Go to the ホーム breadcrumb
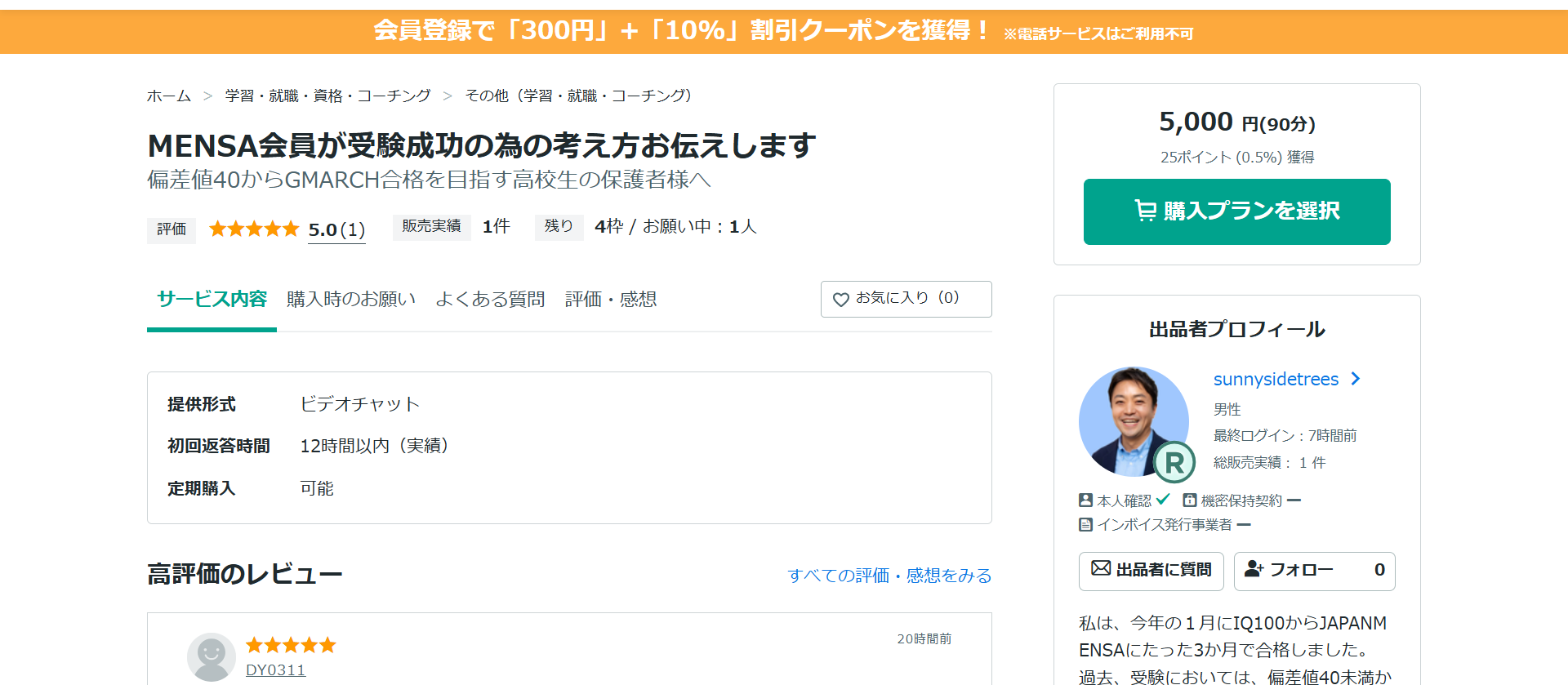The width and height of the screenshot is (1568, 685). click(169, 96)
